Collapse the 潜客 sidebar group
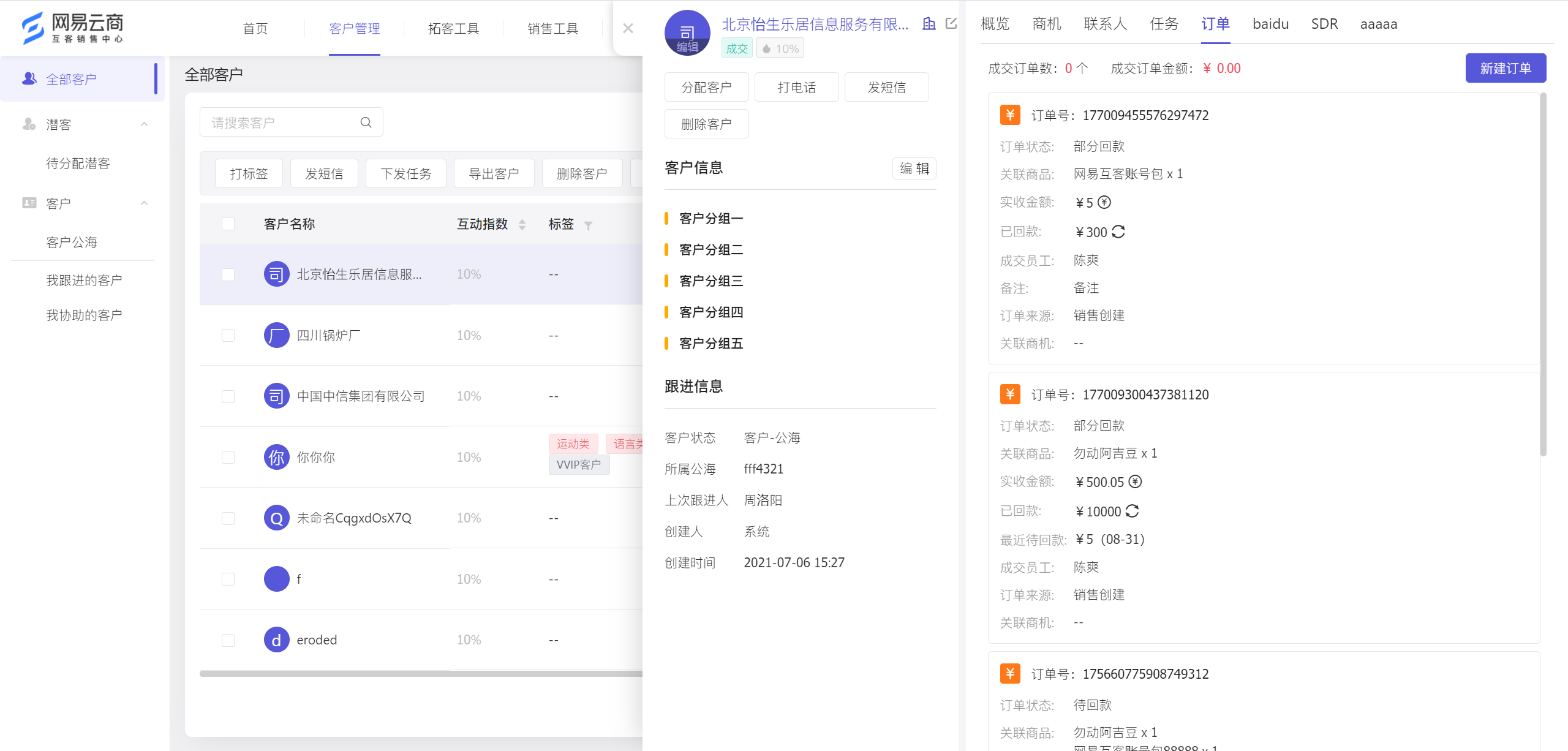The height and width of the screenshot is (751, 1568). (x=145, y=124)
